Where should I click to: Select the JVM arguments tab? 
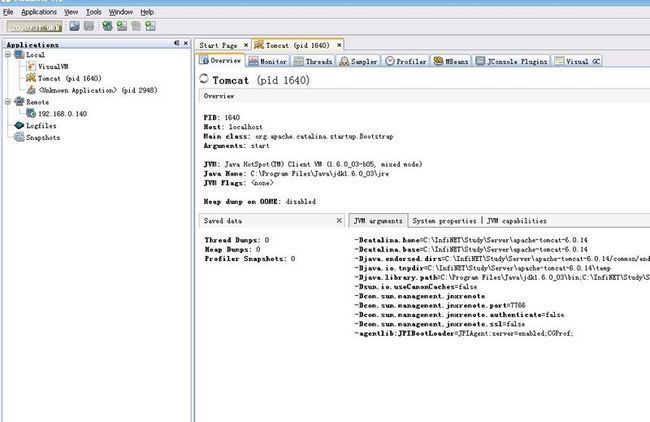tap(378, 221)
